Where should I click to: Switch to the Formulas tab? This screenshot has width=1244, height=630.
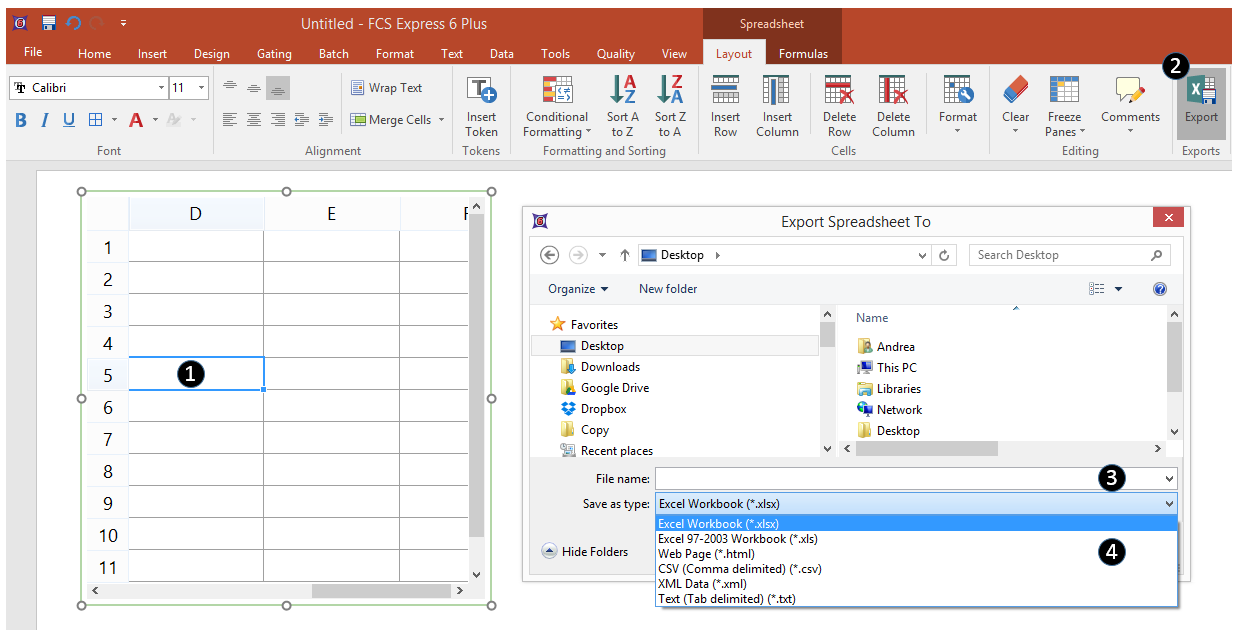(803, 54)
